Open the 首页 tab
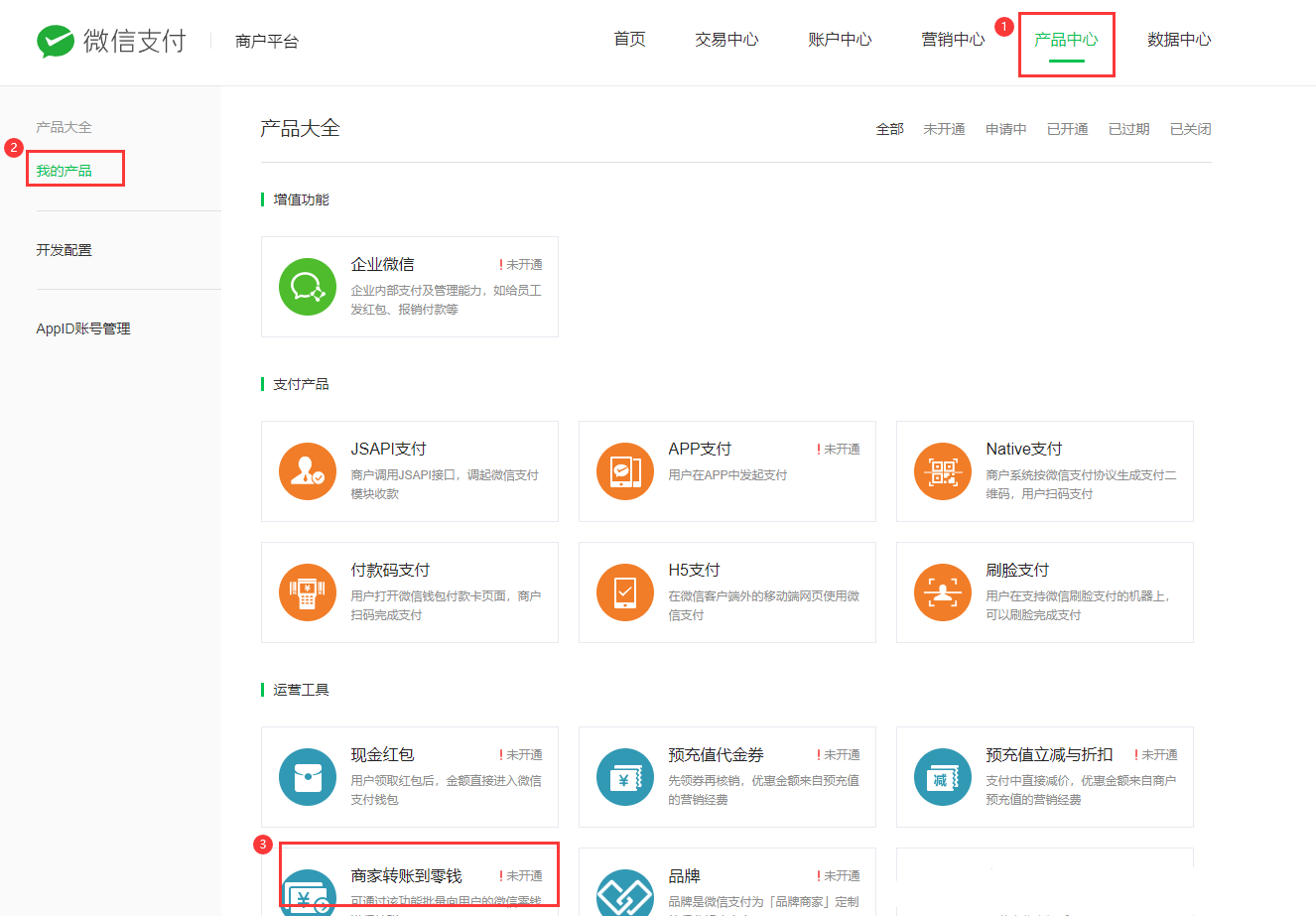 click(630, 40)
